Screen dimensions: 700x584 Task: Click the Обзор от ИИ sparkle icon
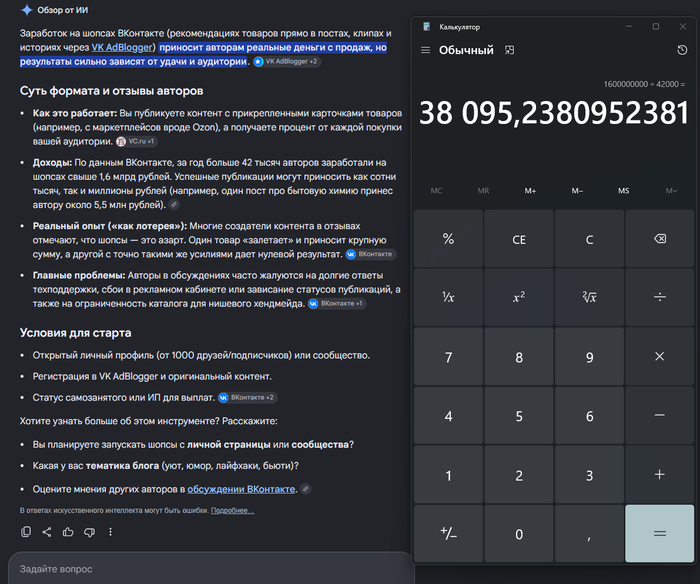27,10
